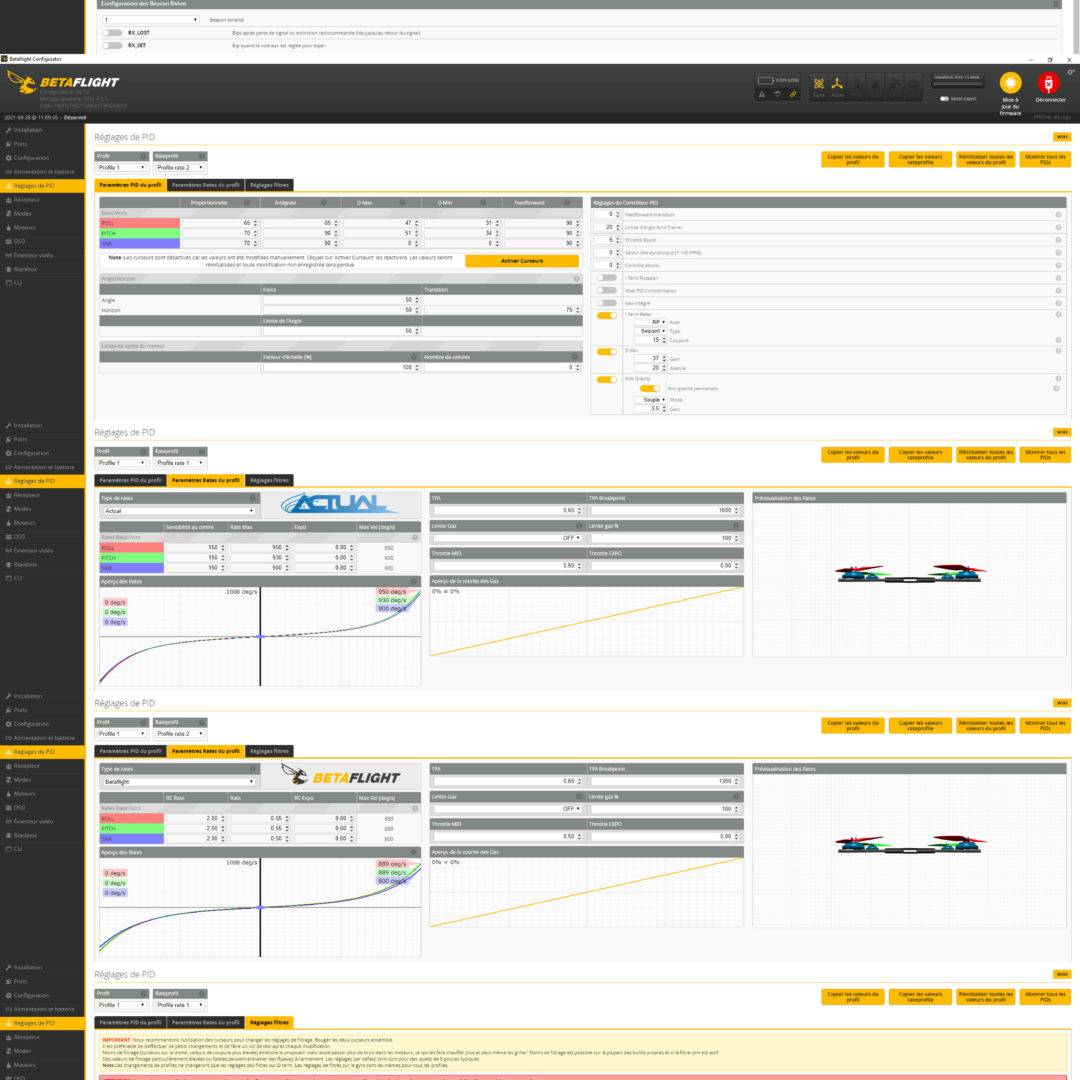Disable I Term Relax switch
1080x1080 pixels.
607,315
